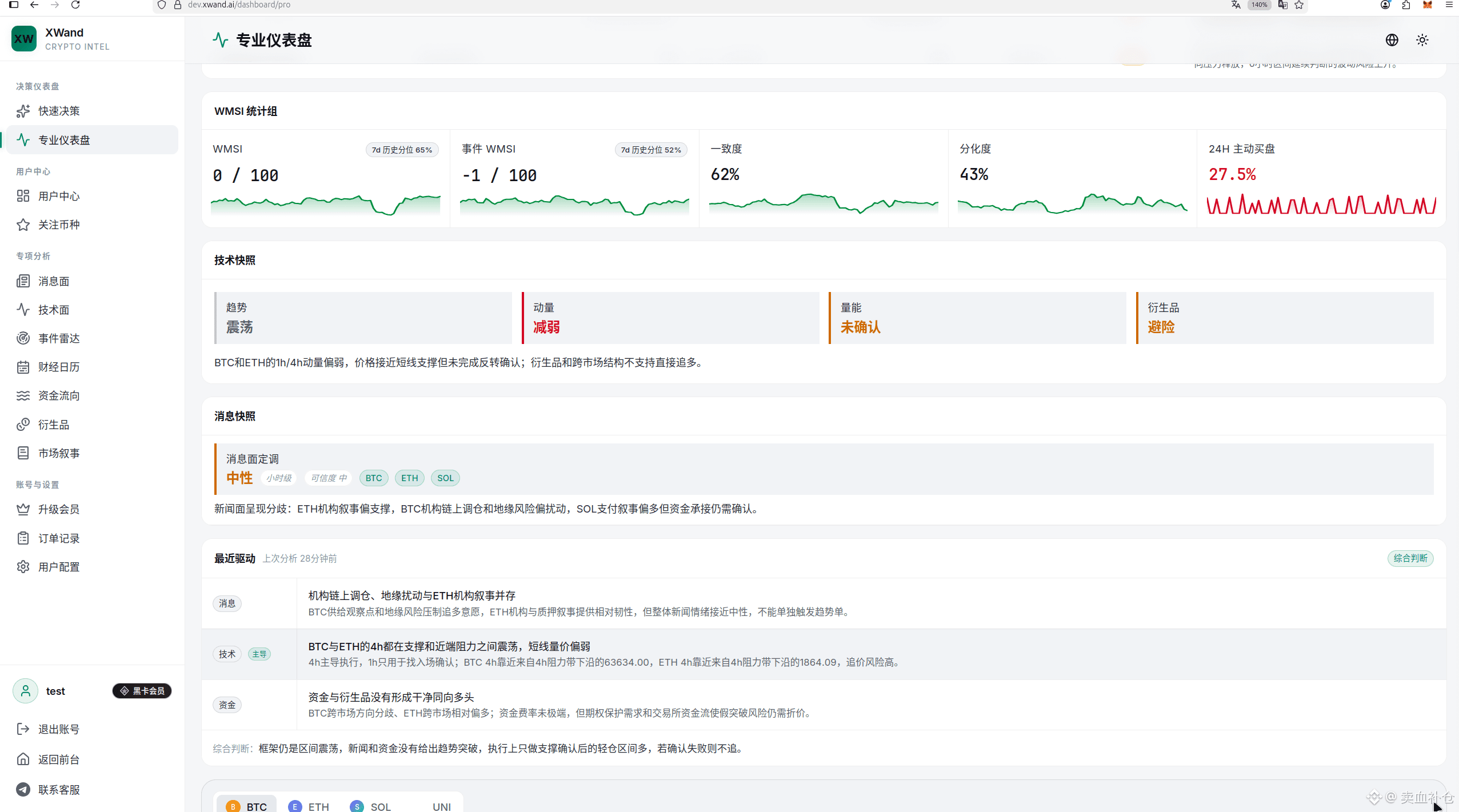Click 返回前台 home icon

click(23, 759)
